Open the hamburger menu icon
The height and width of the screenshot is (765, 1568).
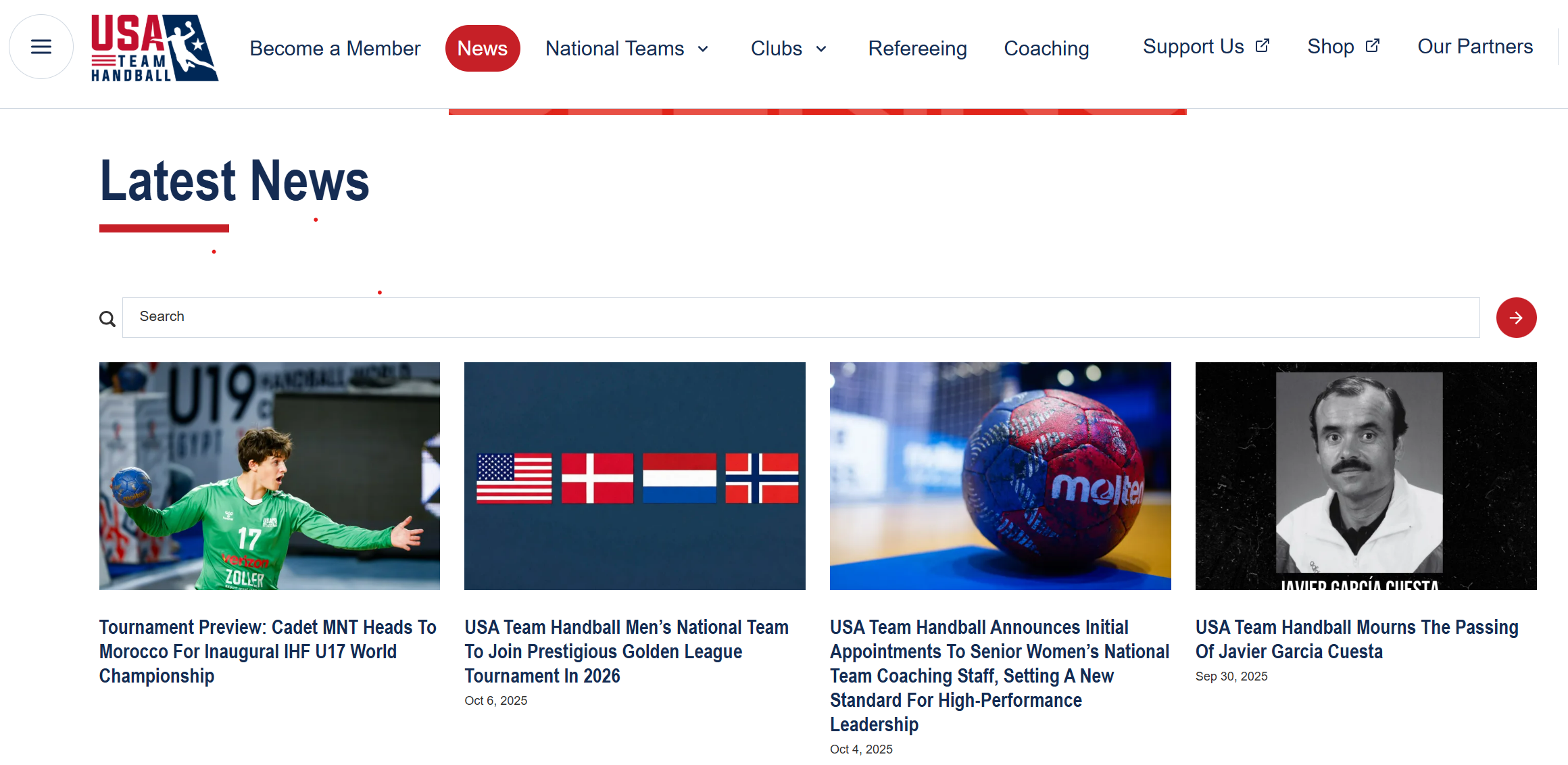[x=41, y=47]
